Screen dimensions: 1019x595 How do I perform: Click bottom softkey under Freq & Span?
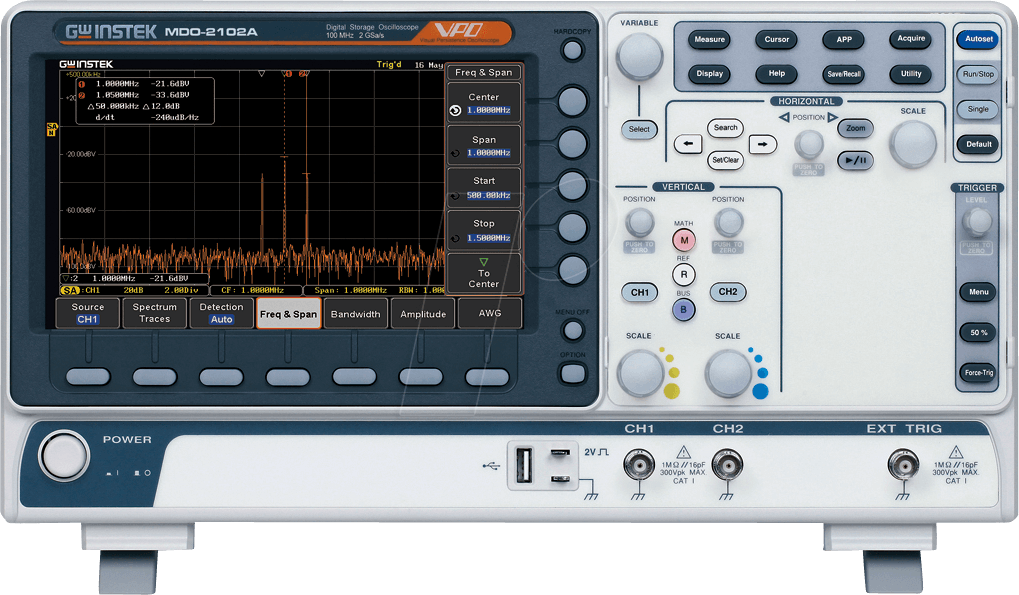tap(288, 377)
